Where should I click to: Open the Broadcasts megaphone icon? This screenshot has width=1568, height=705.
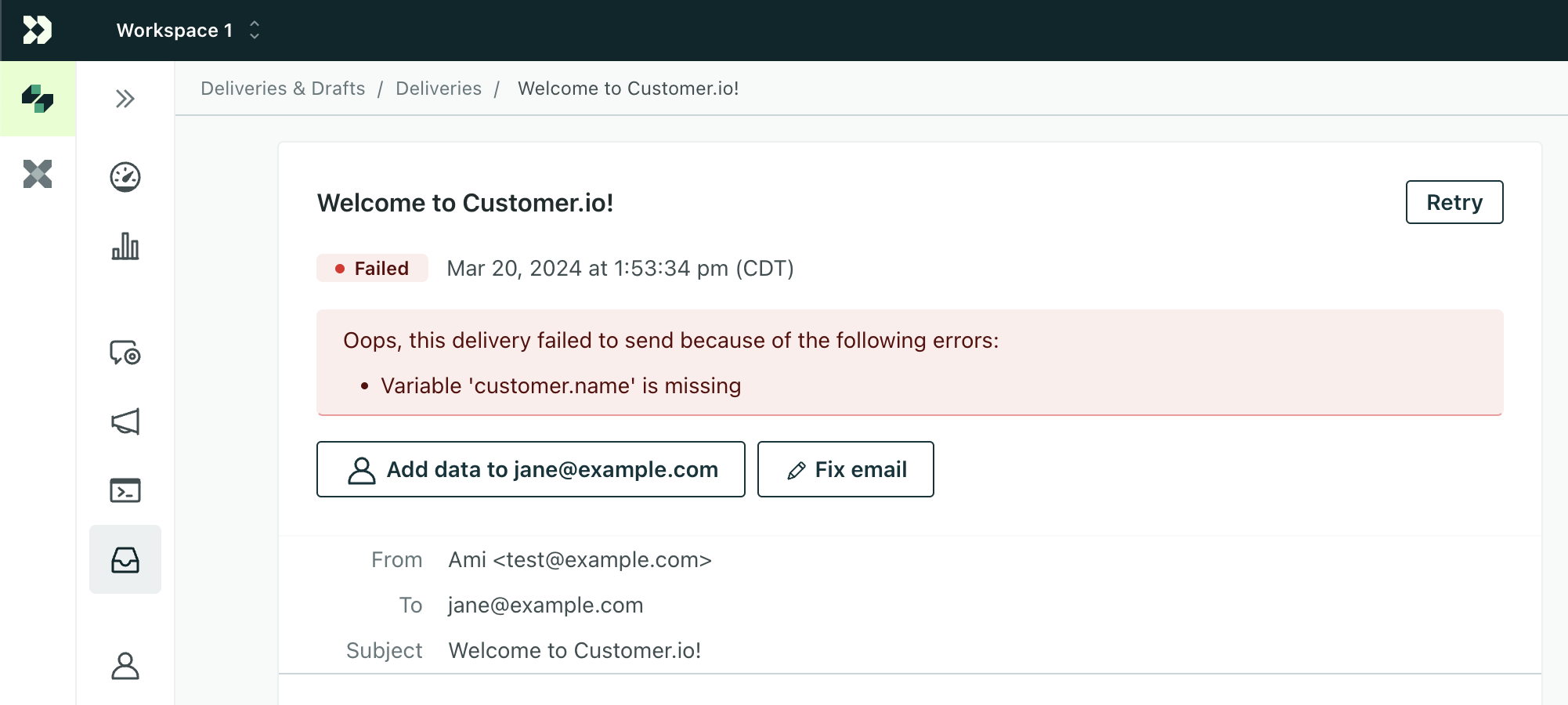pos(125,421)
